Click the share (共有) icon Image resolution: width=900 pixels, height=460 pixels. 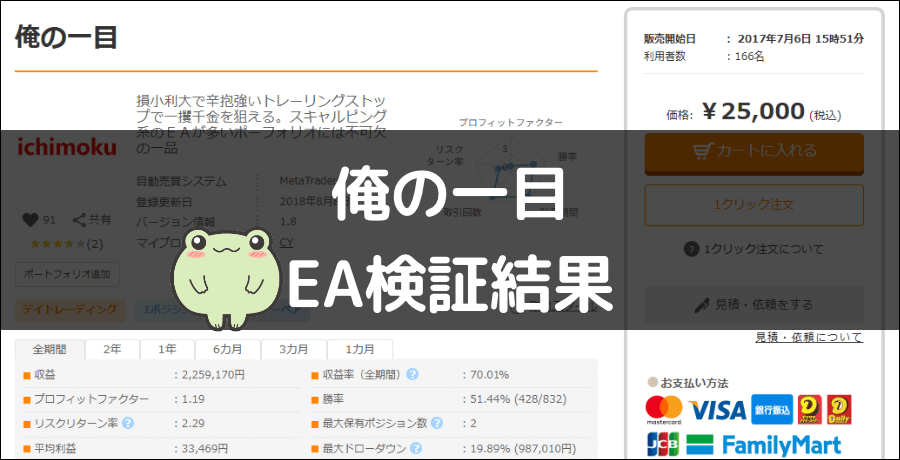pos(78,220)
